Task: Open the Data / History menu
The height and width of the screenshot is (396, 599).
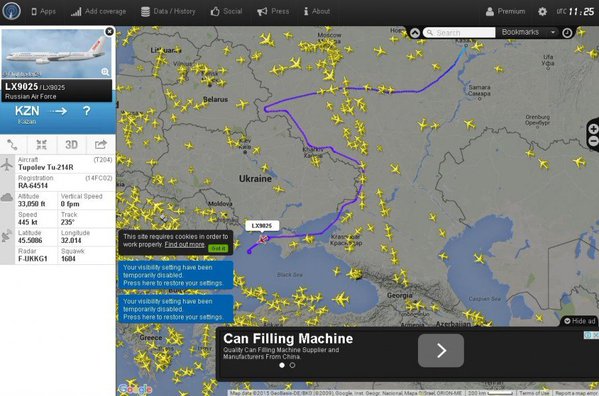Action: (x=168, y=11)
